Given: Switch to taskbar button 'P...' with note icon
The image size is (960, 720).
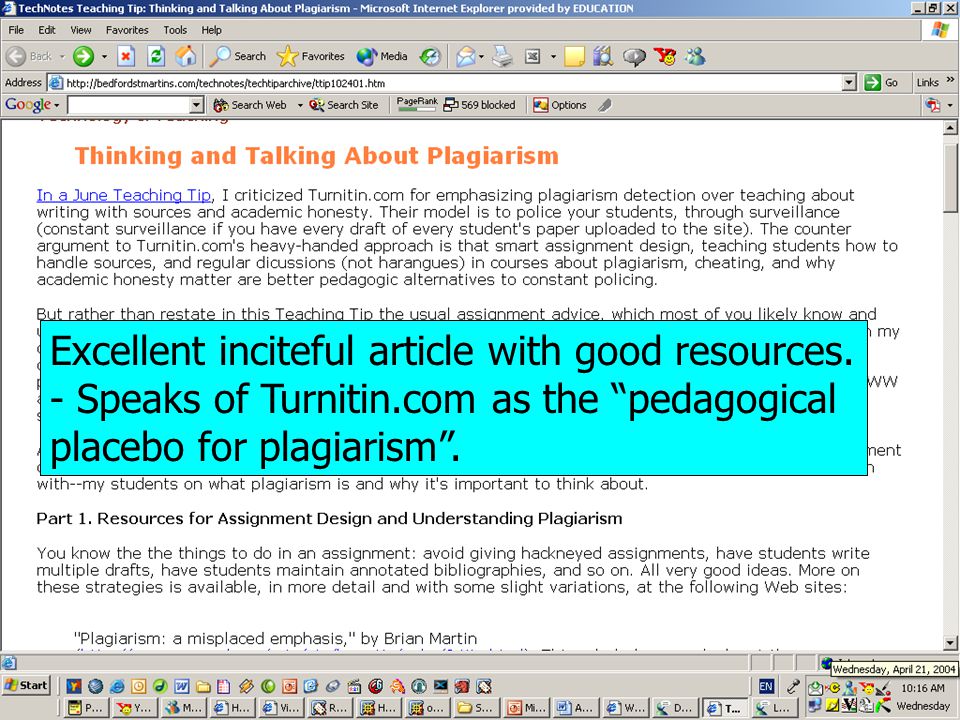Looking at the screenshot, I should pos(86,708).
